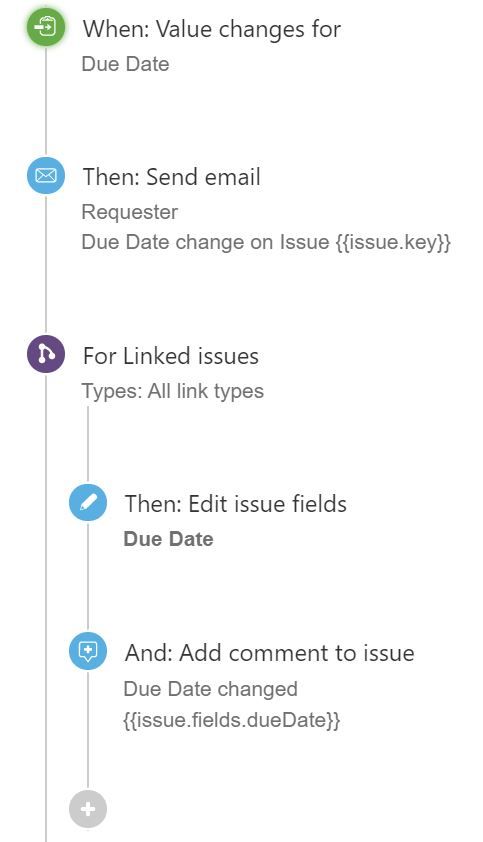The image size is (483, 842).
Task: Click the blue envelope email icon
Action: 46,176
